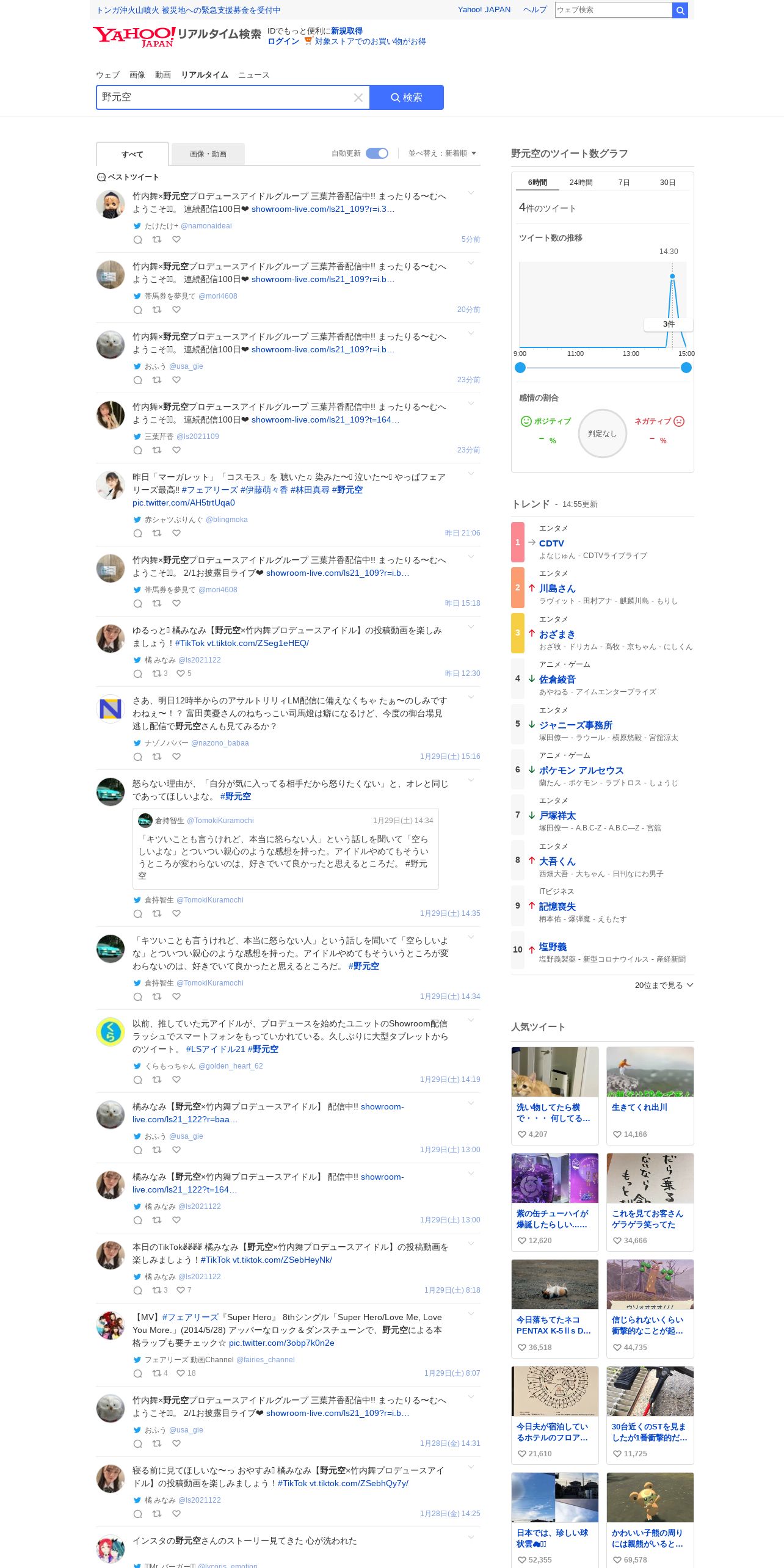This screenshot has height=1568, width=784.
Task: Select the 24時間 graph tab
Action: click(x=581, y=183)
